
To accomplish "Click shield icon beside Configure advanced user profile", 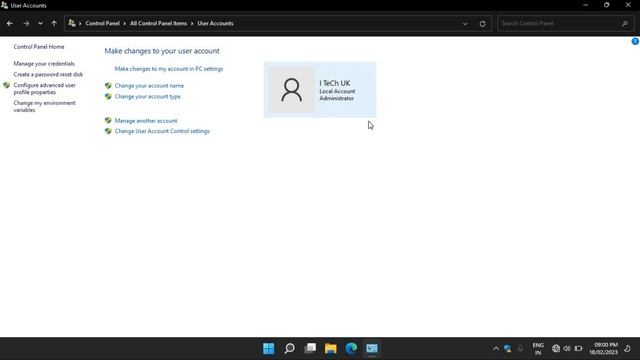I will tap(7, 85).
